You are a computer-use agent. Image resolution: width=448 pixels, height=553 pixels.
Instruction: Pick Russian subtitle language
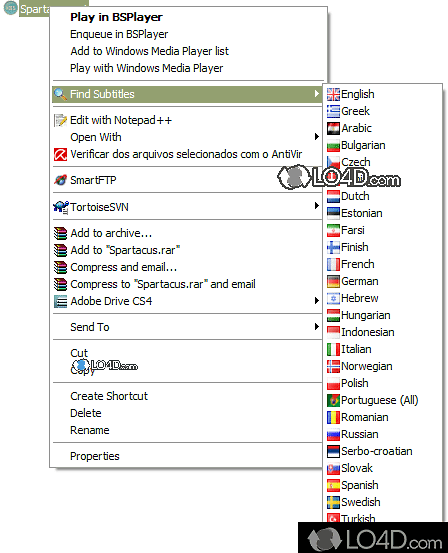(x=359, y=434)
